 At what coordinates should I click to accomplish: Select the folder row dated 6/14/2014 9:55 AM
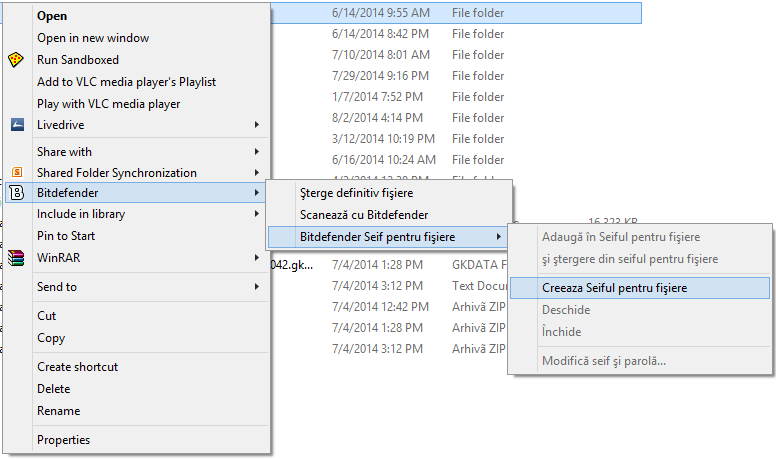tap(456, 13)
